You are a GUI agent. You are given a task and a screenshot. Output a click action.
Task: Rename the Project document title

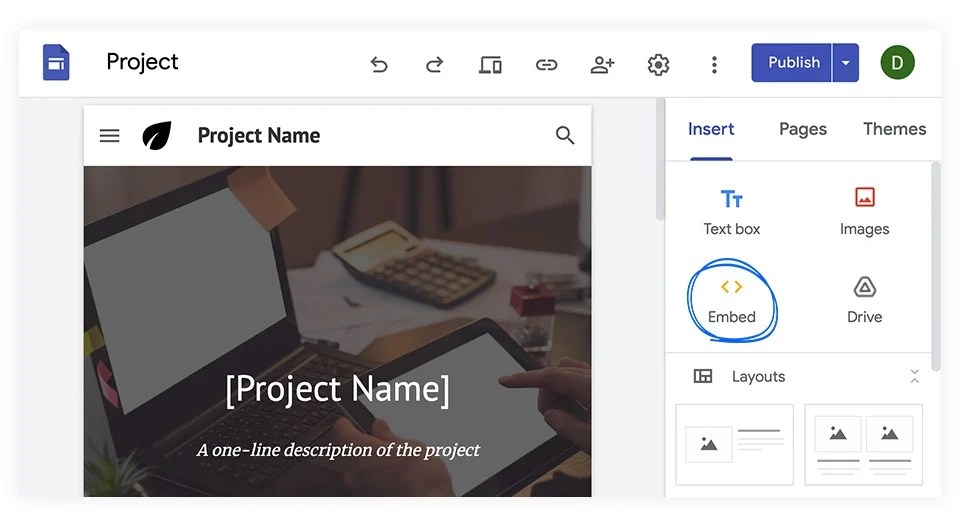point(142,62)
